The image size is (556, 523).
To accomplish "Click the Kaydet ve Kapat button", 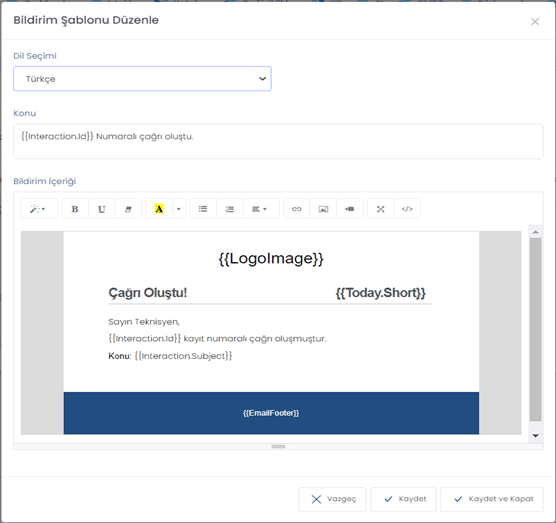I will coord(492,499).
